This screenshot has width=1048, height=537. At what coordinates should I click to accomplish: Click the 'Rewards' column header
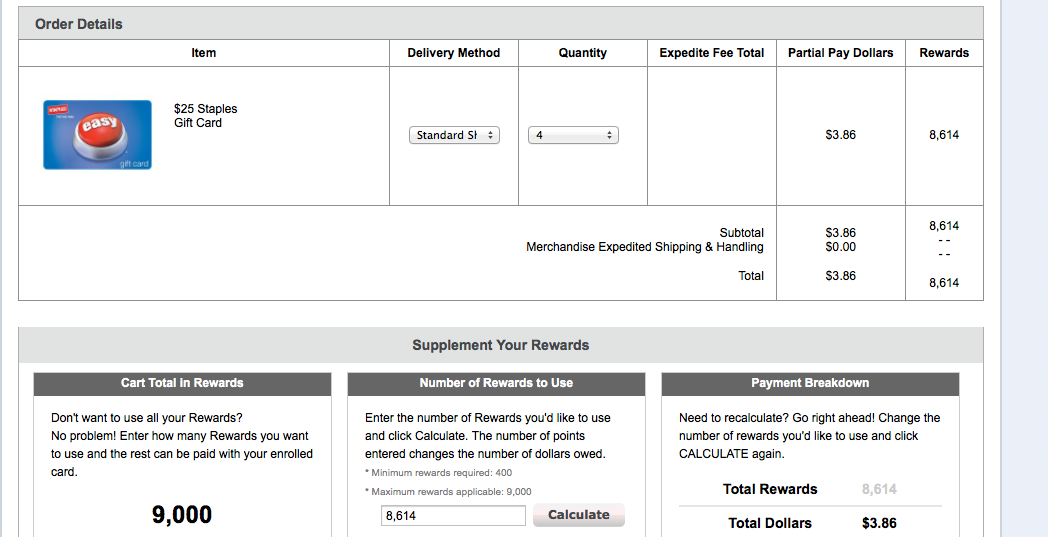pyautogui.click(x=944, y=53)
